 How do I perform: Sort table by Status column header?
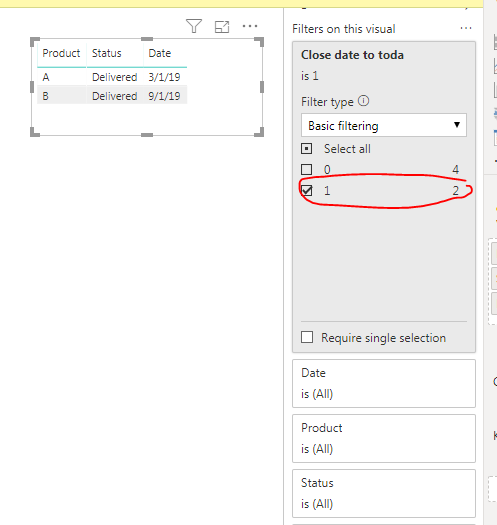pyautogui.click(x=106, y=53)
